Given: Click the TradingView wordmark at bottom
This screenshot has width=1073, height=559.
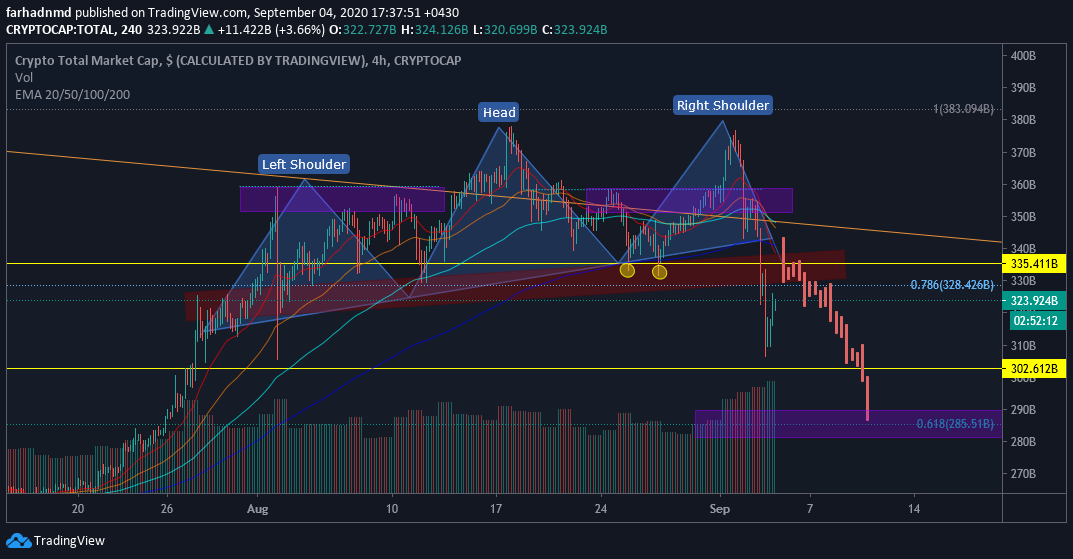Looking at the screenshot, I should coord(69,541).
